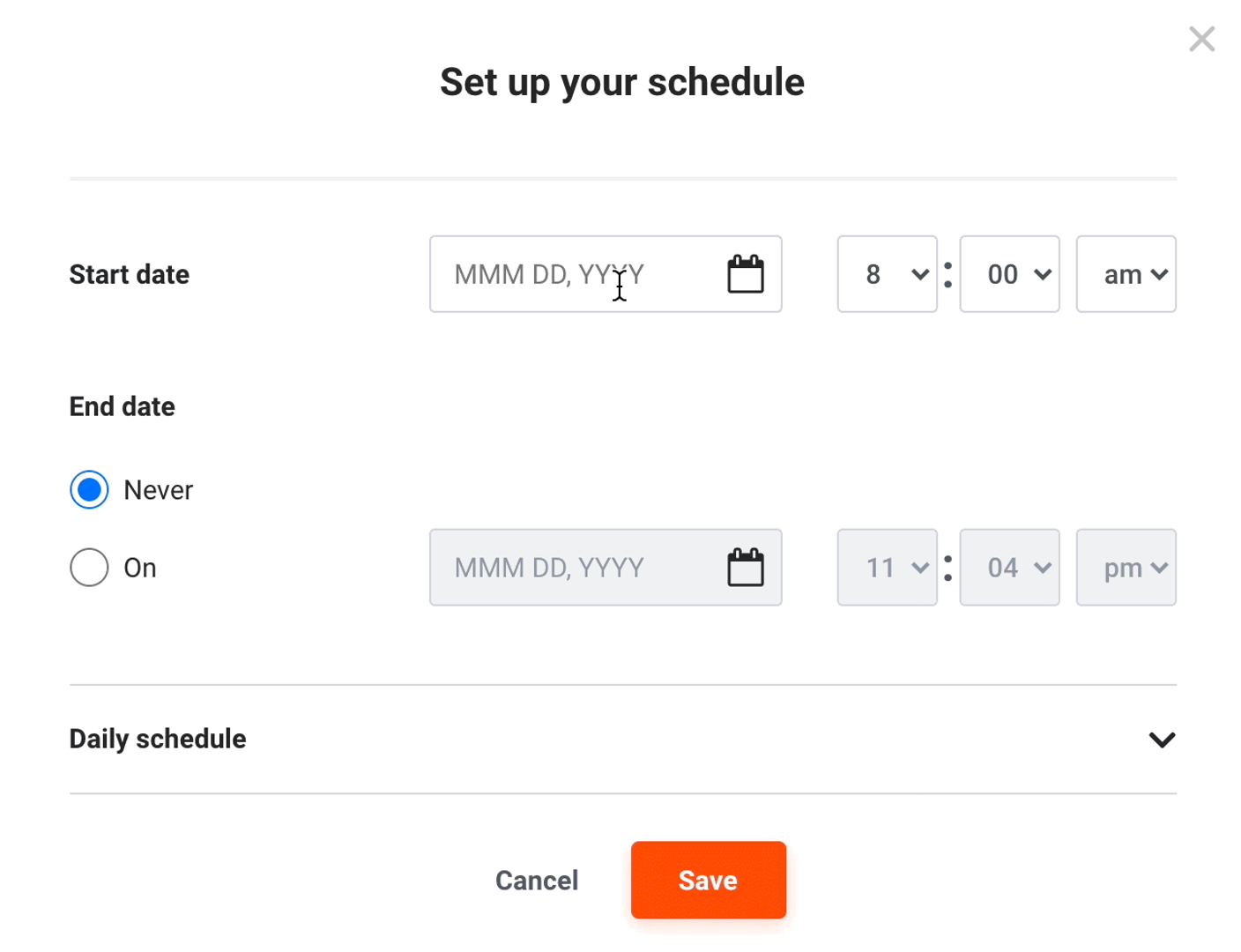This screenshot has height=952, width=1241.
Task: Open the end hour dropdown showing 11
Action: coord(887,568)
